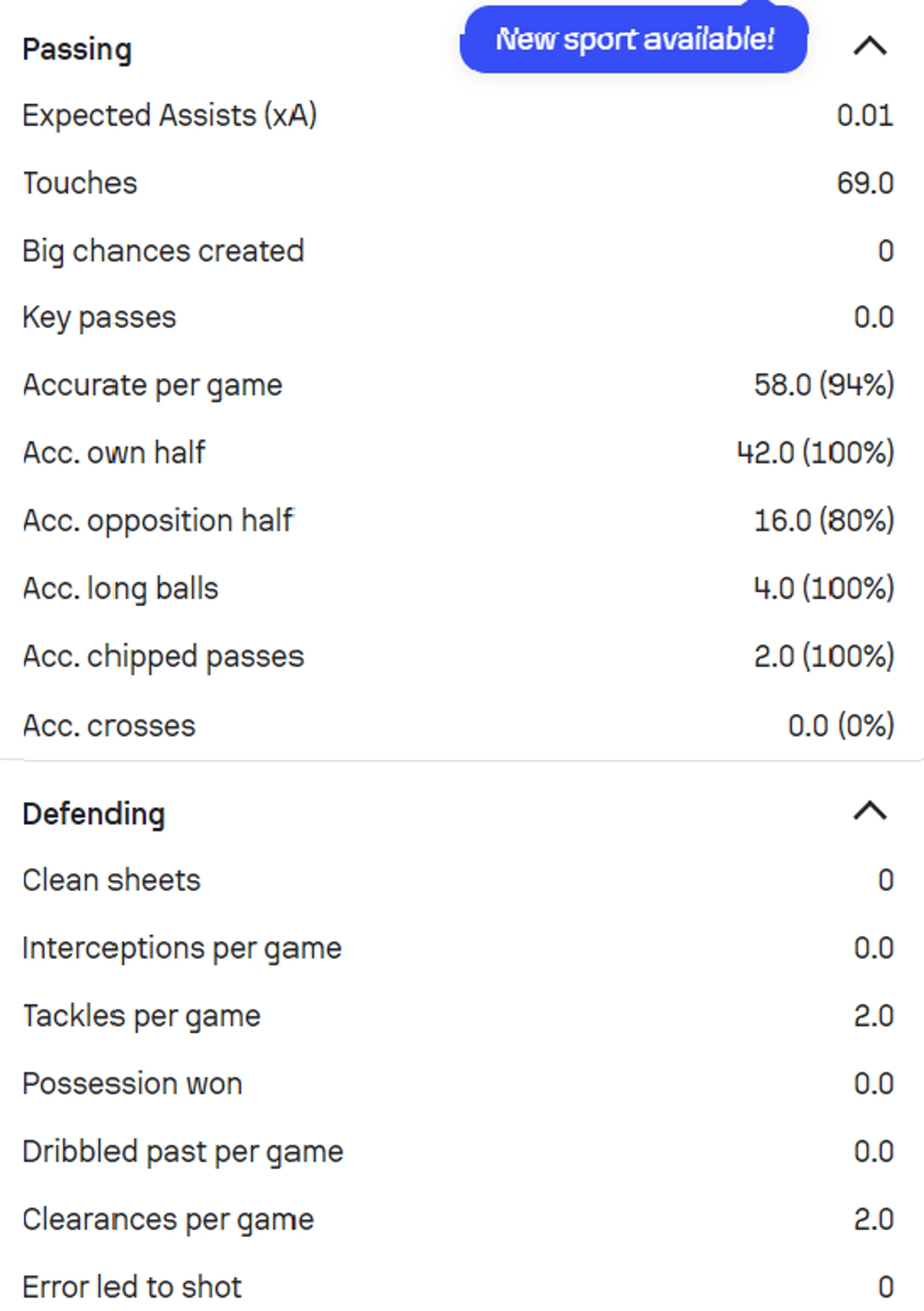Click the Acc. own half value 42.0 (100%)
Image resolution: width=924 pixels, height=1311 pixels.
click(x=815, y=453)
